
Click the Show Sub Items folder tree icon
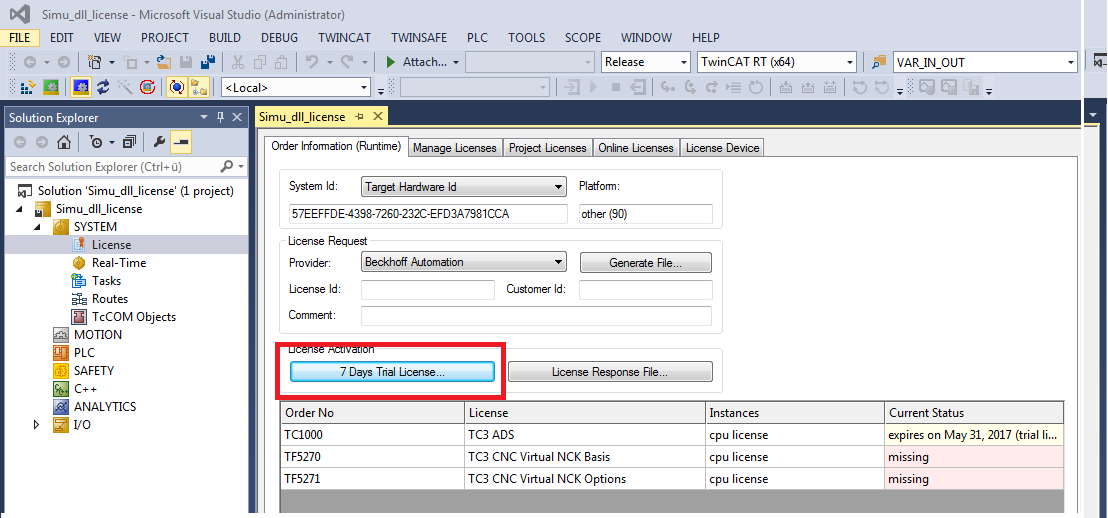199,88
